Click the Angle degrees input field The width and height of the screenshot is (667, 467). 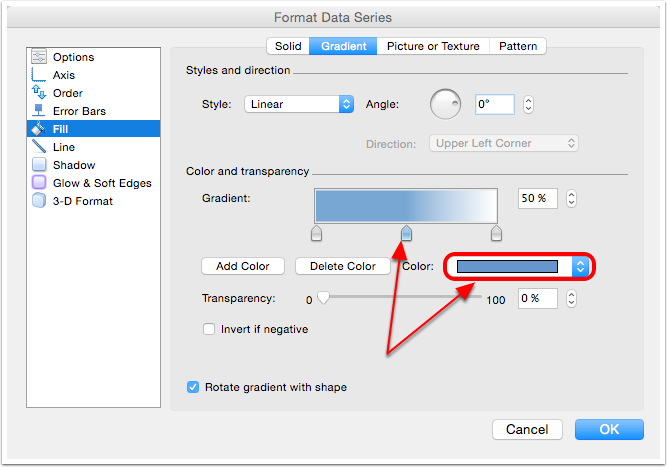tap(494, 104)
